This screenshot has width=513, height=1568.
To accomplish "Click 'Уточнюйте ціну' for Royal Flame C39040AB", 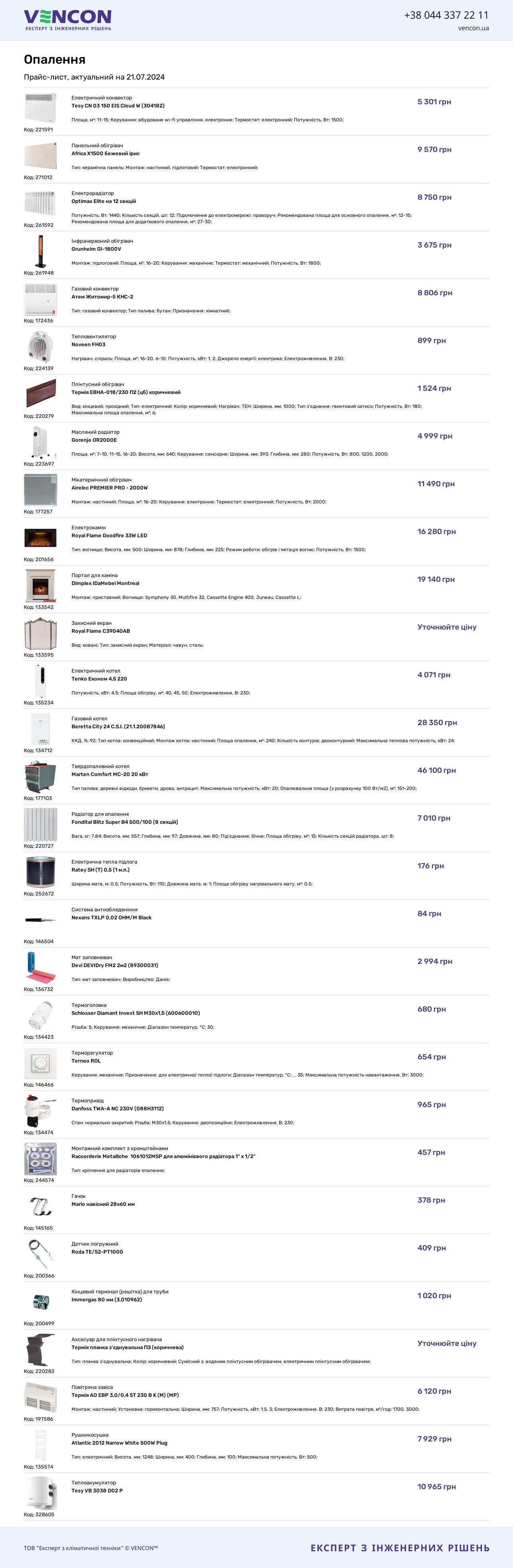I will pos(447,627).
